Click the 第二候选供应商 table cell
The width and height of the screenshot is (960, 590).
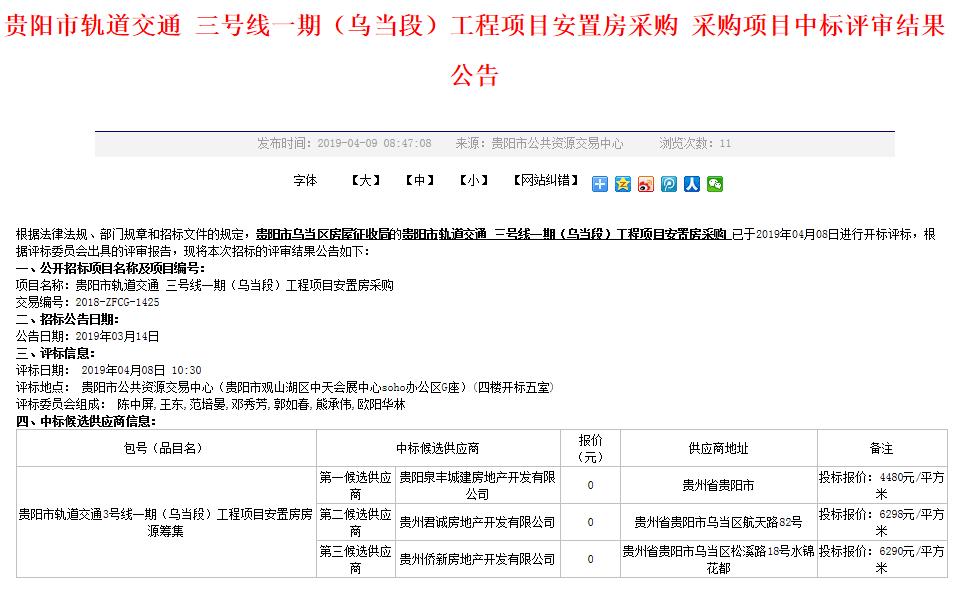click(355, 522)
